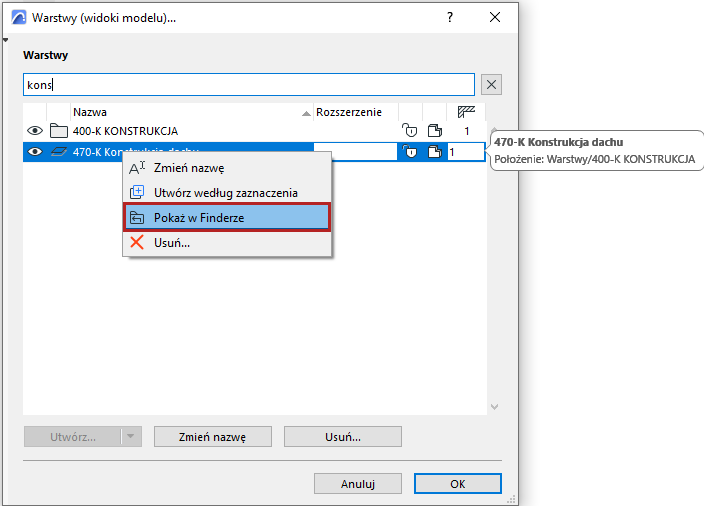Toggle eye visibility for 470-K Konstrukcja dachu
Image resolution: width=704 pixels, height=506 pixels.
click(35, 152)
